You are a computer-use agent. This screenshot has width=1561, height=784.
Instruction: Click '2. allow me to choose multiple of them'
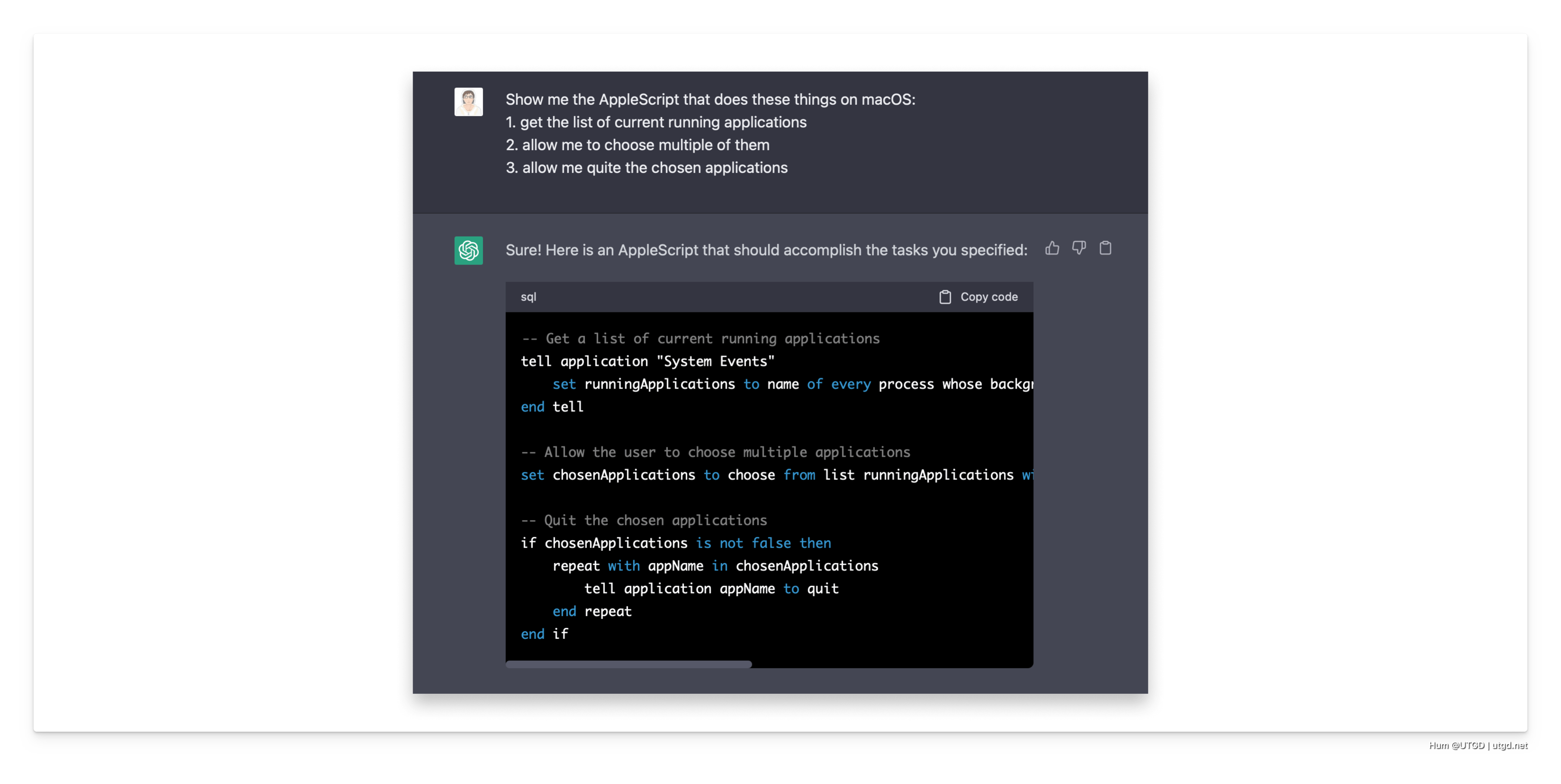pos(637,145)
